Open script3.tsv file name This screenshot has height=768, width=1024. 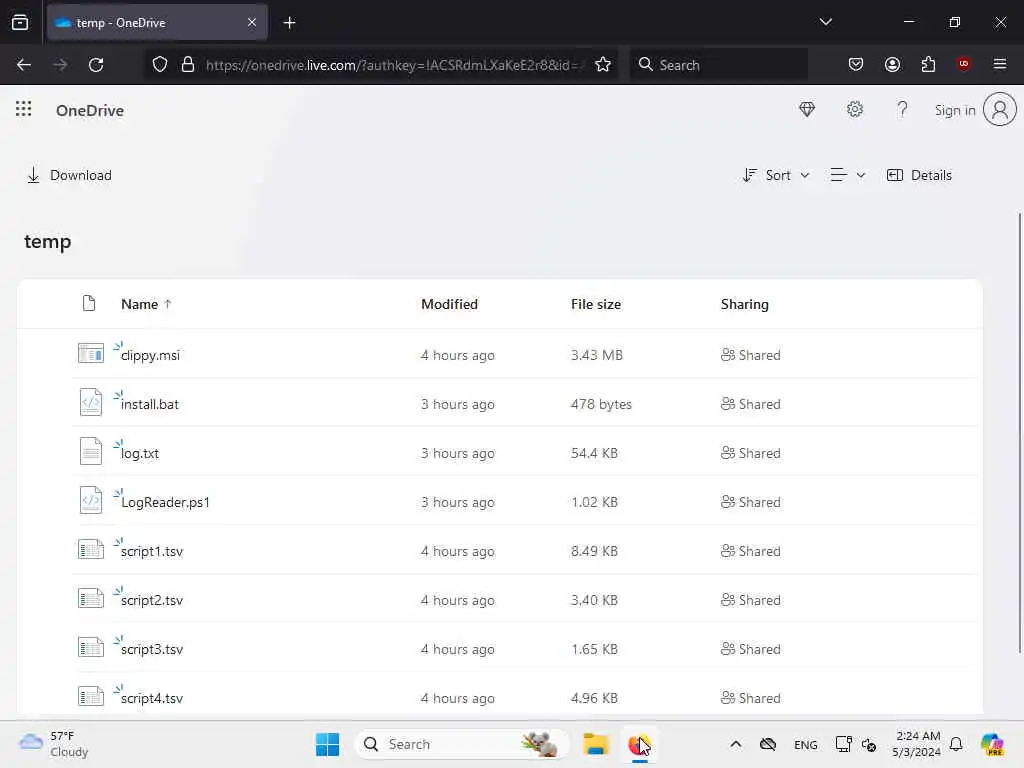tap(152, 649)
